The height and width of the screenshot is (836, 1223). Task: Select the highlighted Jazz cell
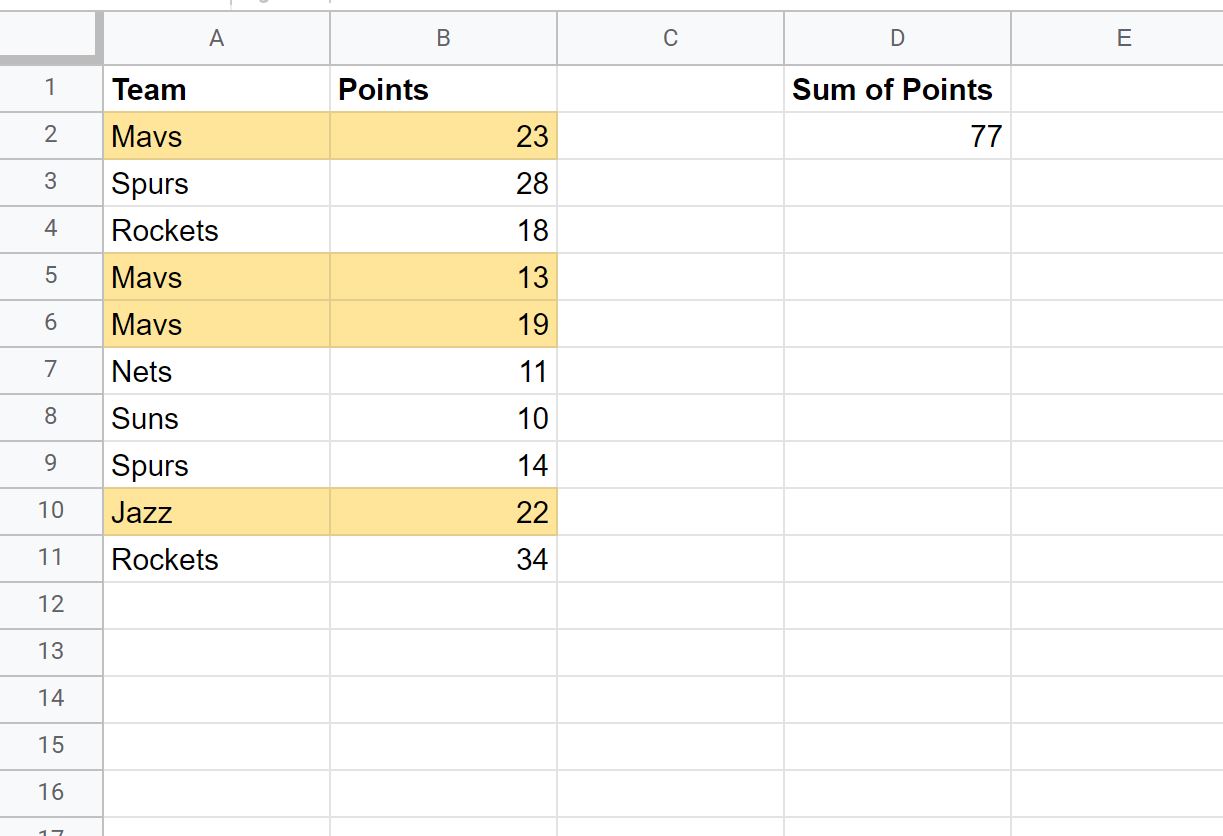(x=216, y=512)
